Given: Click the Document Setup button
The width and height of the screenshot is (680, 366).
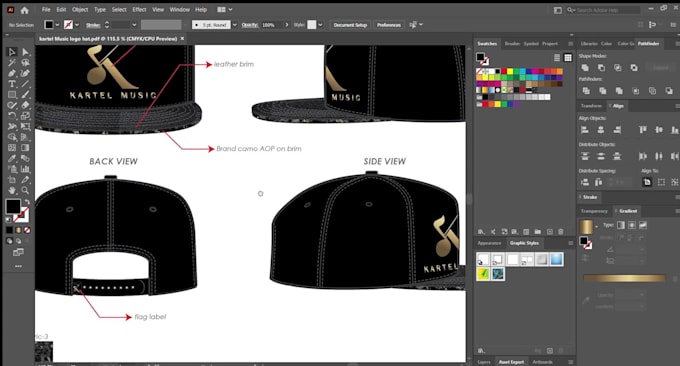Looking at the screenshot, I should point(350,25).
